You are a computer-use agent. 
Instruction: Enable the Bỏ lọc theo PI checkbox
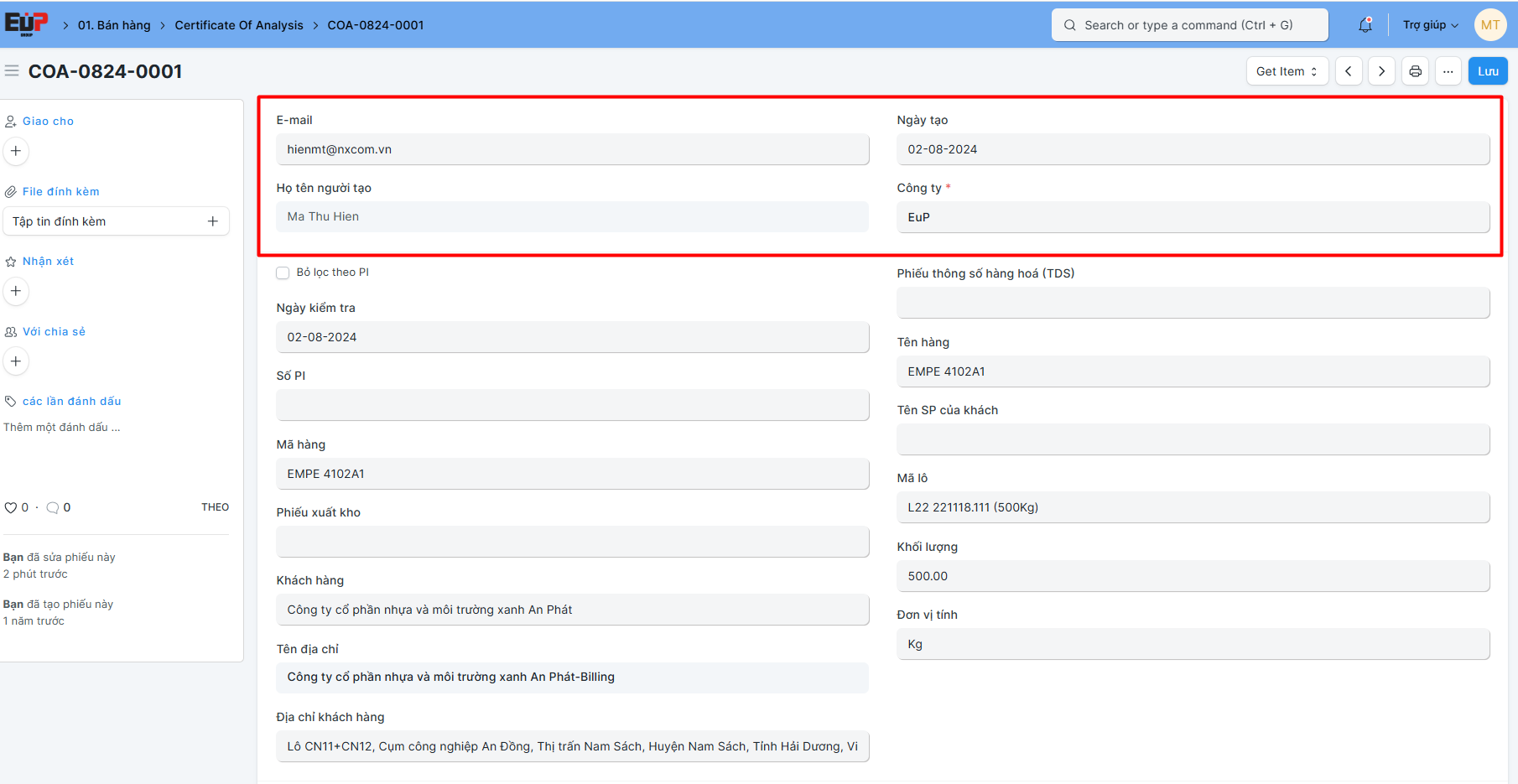coord(283,273)
